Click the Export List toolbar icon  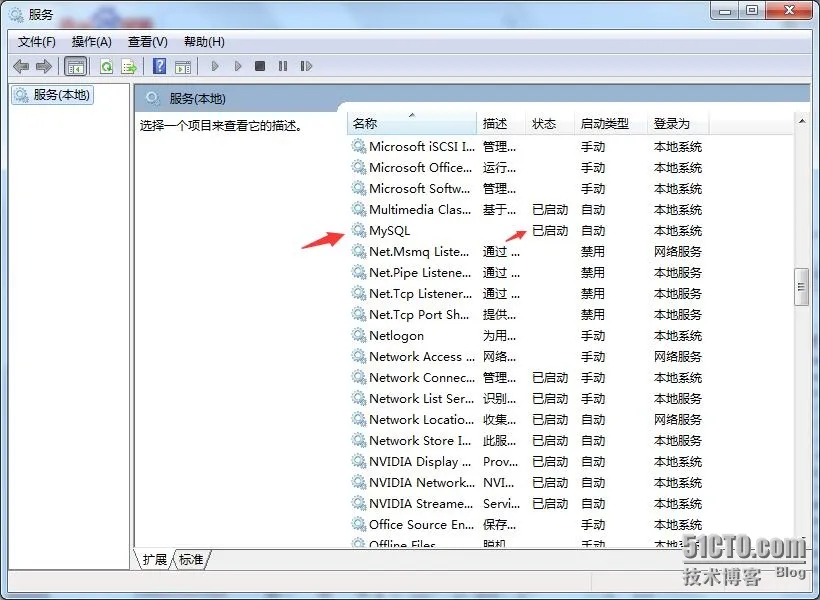[x=129, y=66]
